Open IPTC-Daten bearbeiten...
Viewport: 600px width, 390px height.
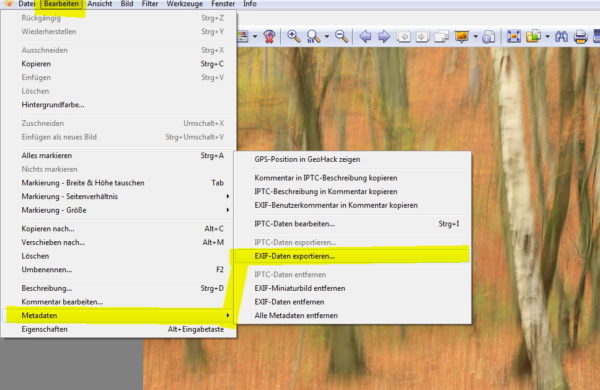coord(352,224)
